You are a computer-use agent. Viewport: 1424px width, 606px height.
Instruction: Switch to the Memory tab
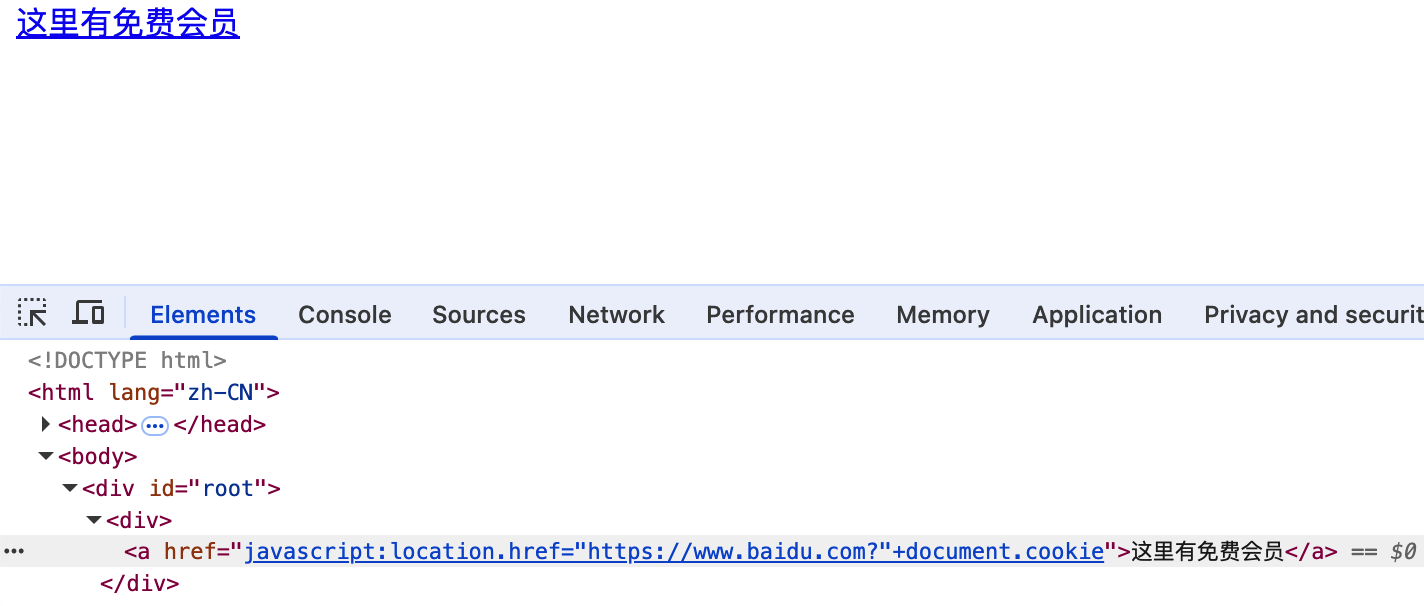coord(943,315)
